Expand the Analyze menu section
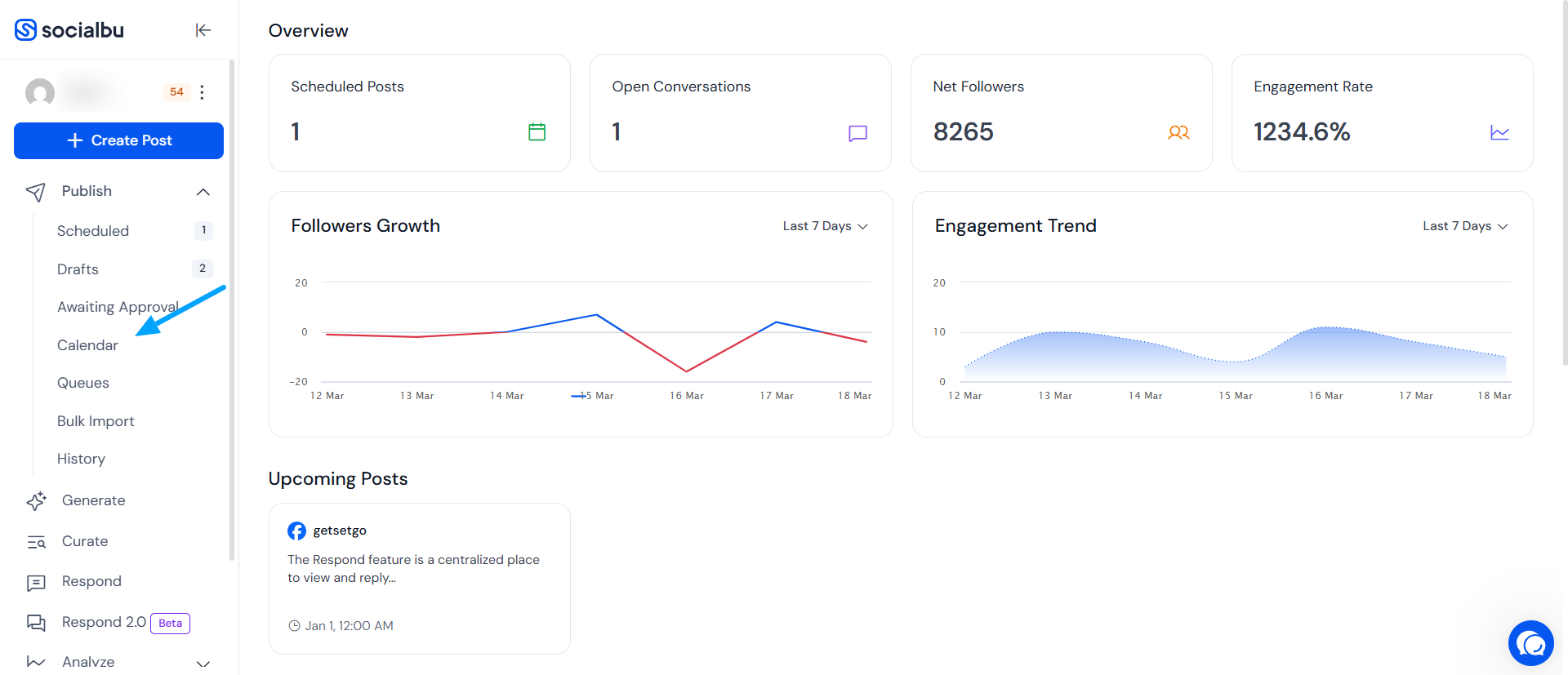 [203, 663]
